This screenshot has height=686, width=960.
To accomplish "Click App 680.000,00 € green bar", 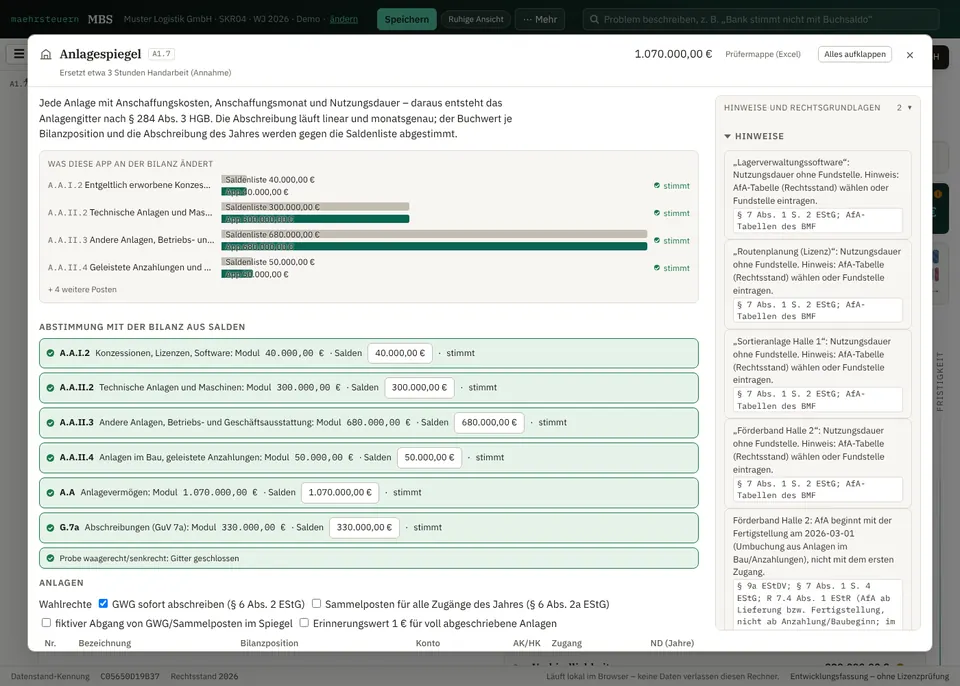I will [x=434, y=246].
